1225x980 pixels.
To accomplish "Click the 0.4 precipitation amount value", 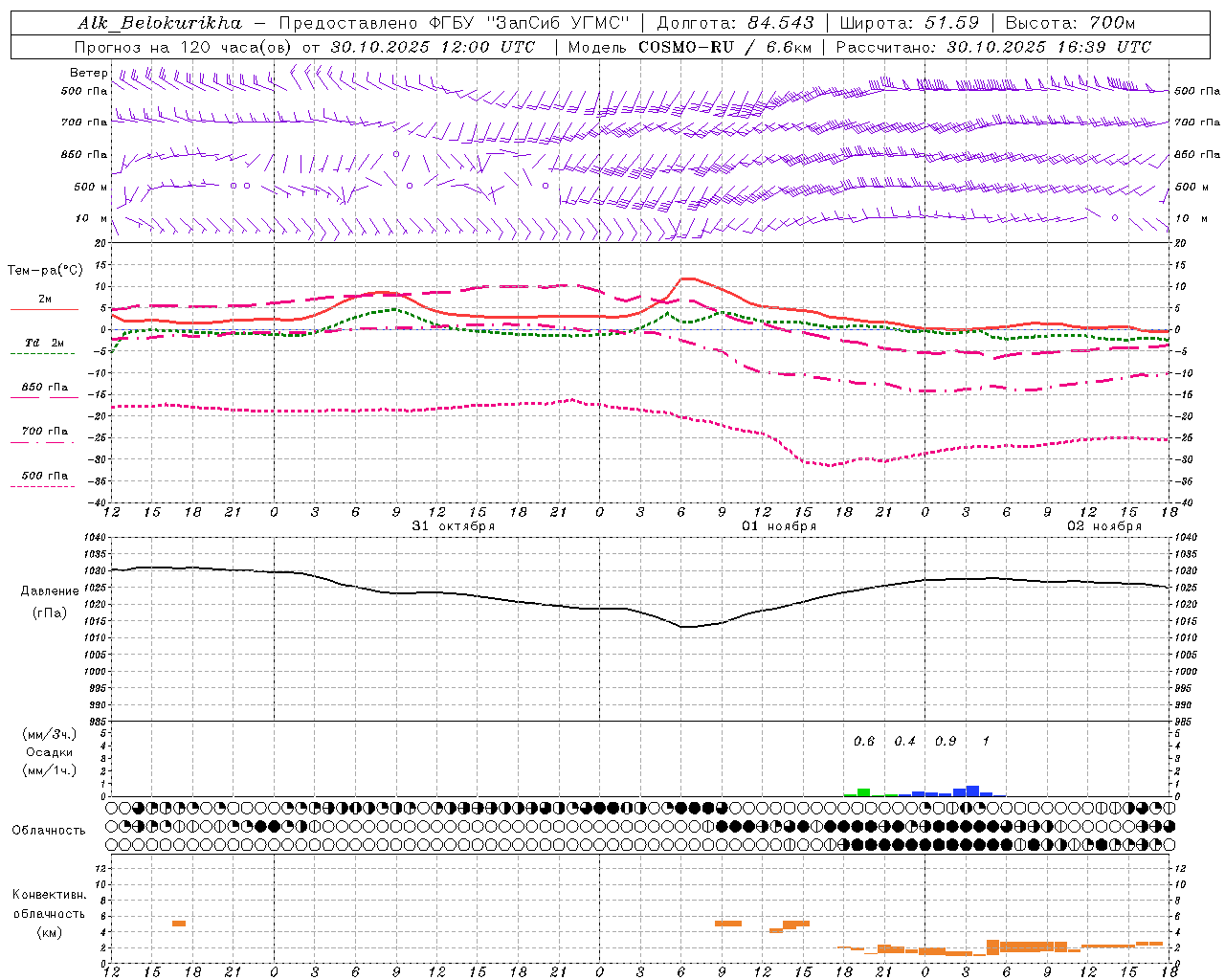I will (x=904, y=742).
